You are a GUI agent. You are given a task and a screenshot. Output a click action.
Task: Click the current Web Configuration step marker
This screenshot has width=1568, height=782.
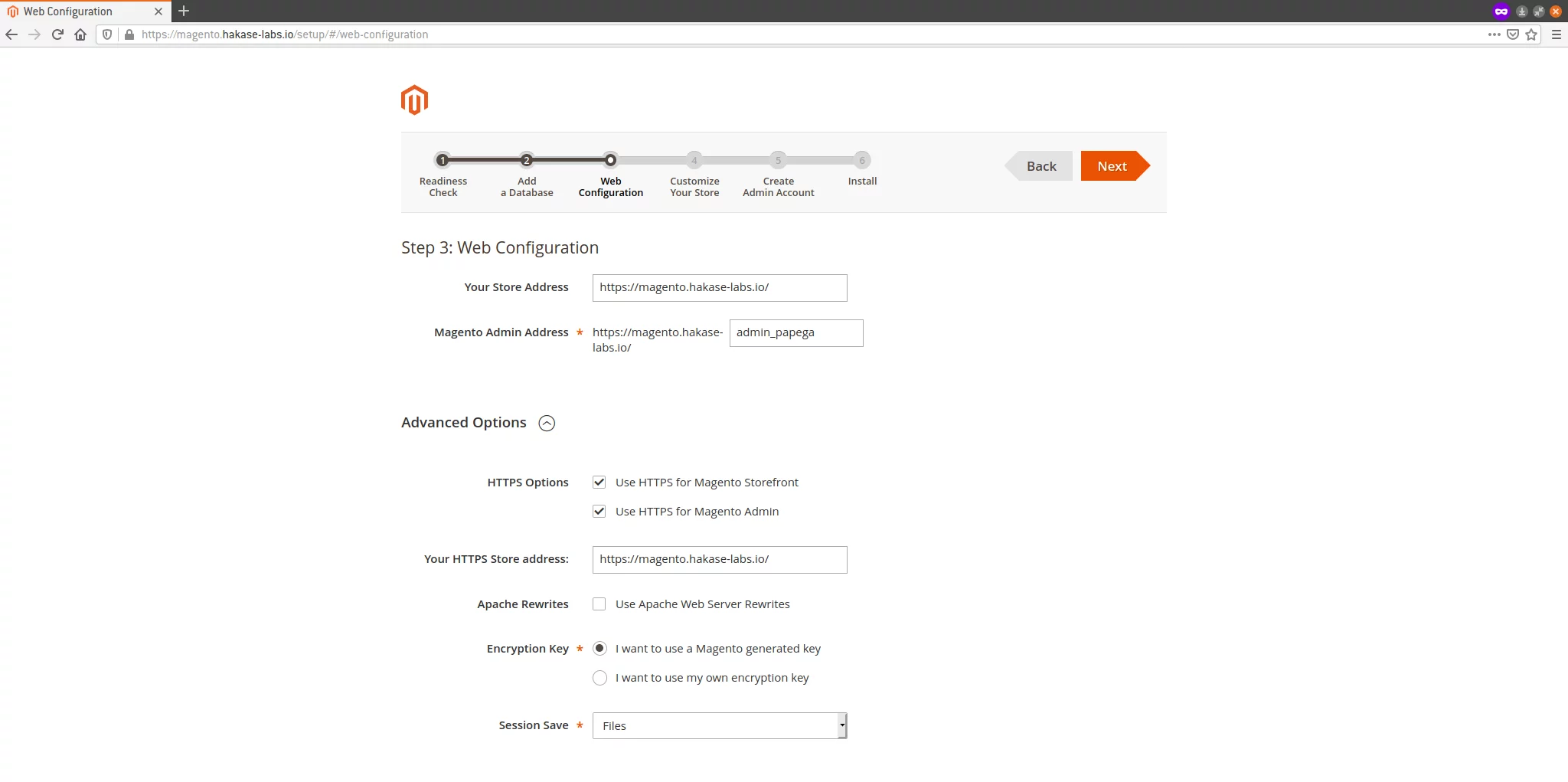610,160
